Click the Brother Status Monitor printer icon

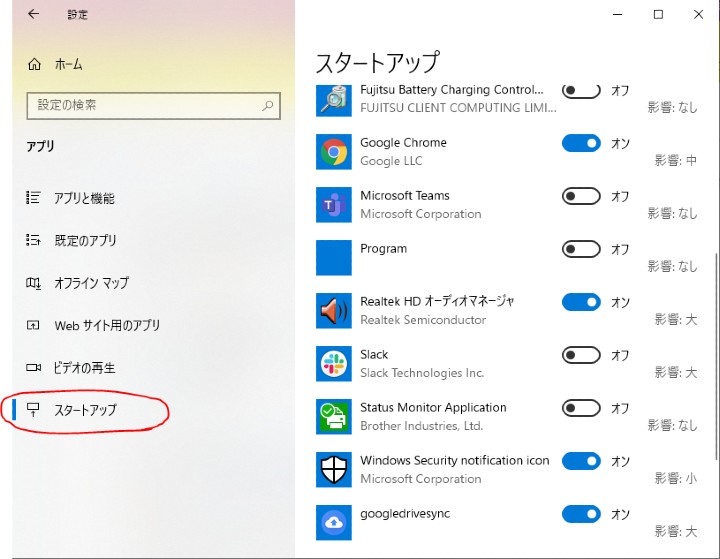[334, 417]
